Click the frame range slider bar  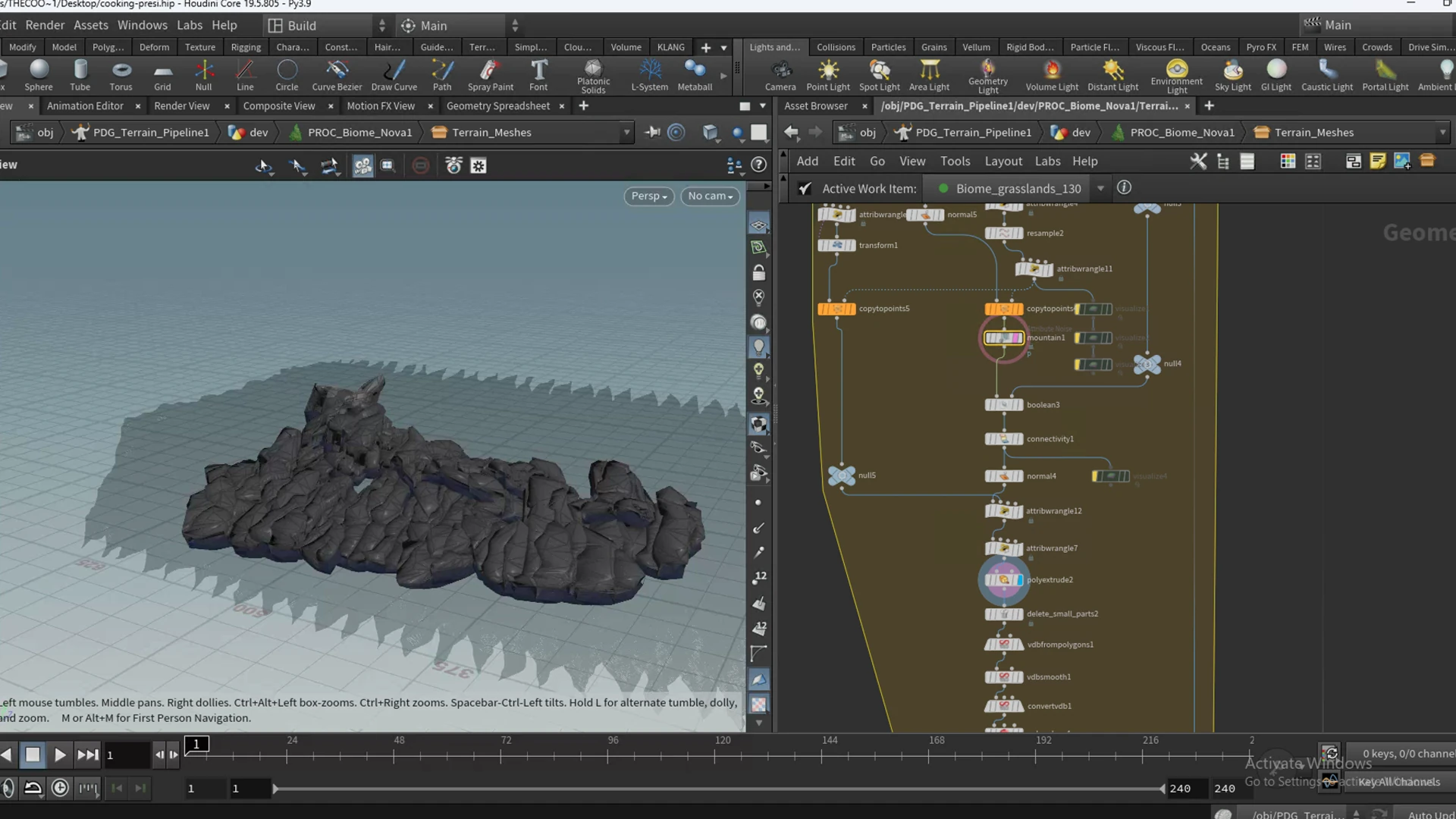[x=718, y=789]
